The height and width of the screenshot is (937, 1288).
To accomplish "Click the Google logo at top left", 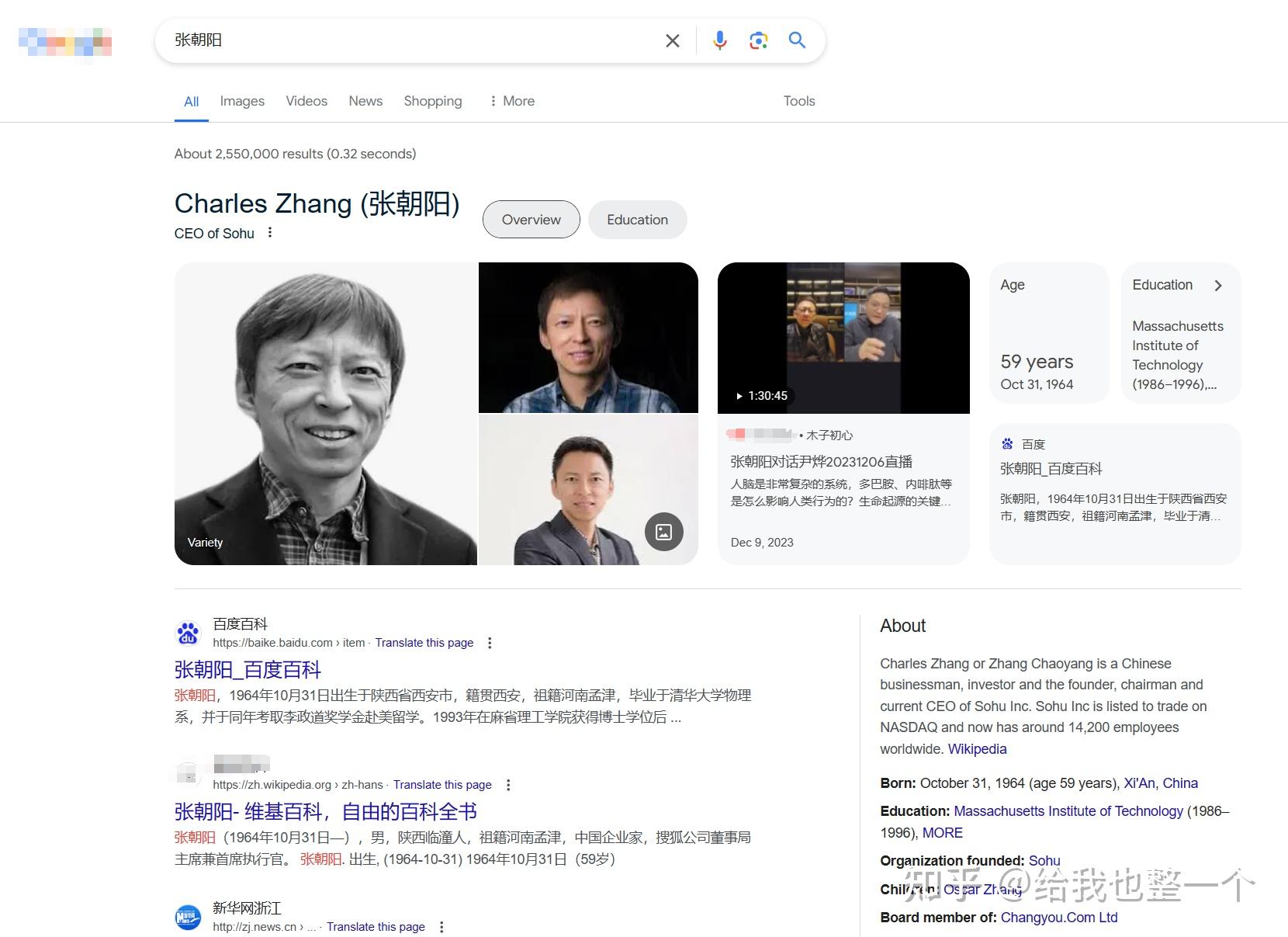I will (x=65, y=41).
